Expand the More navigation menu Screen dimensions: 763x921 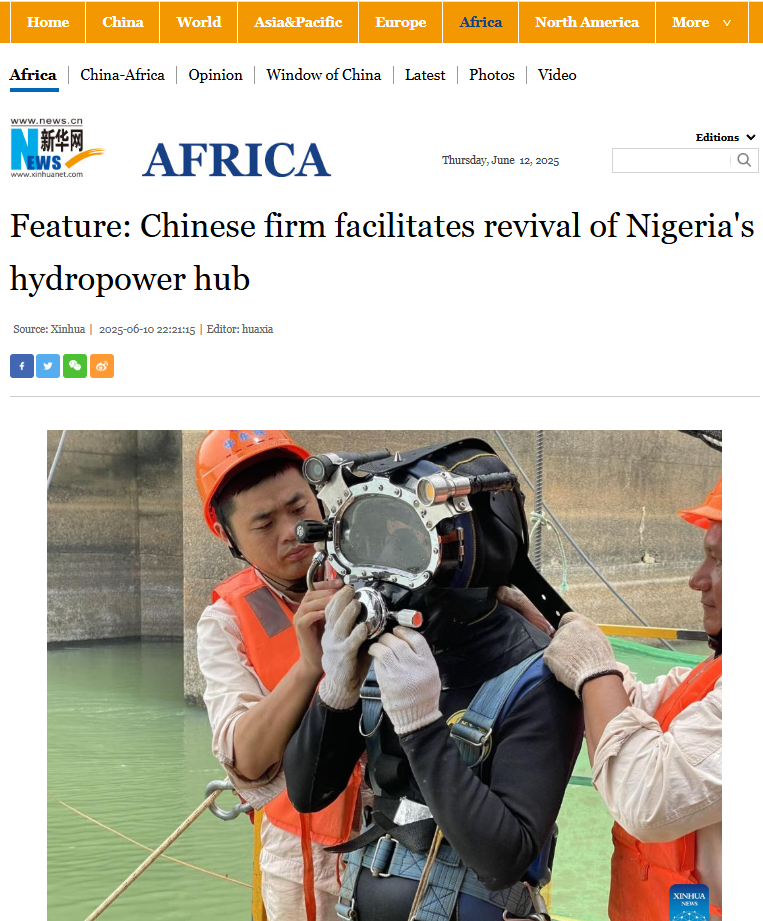[x=702, y=22]
